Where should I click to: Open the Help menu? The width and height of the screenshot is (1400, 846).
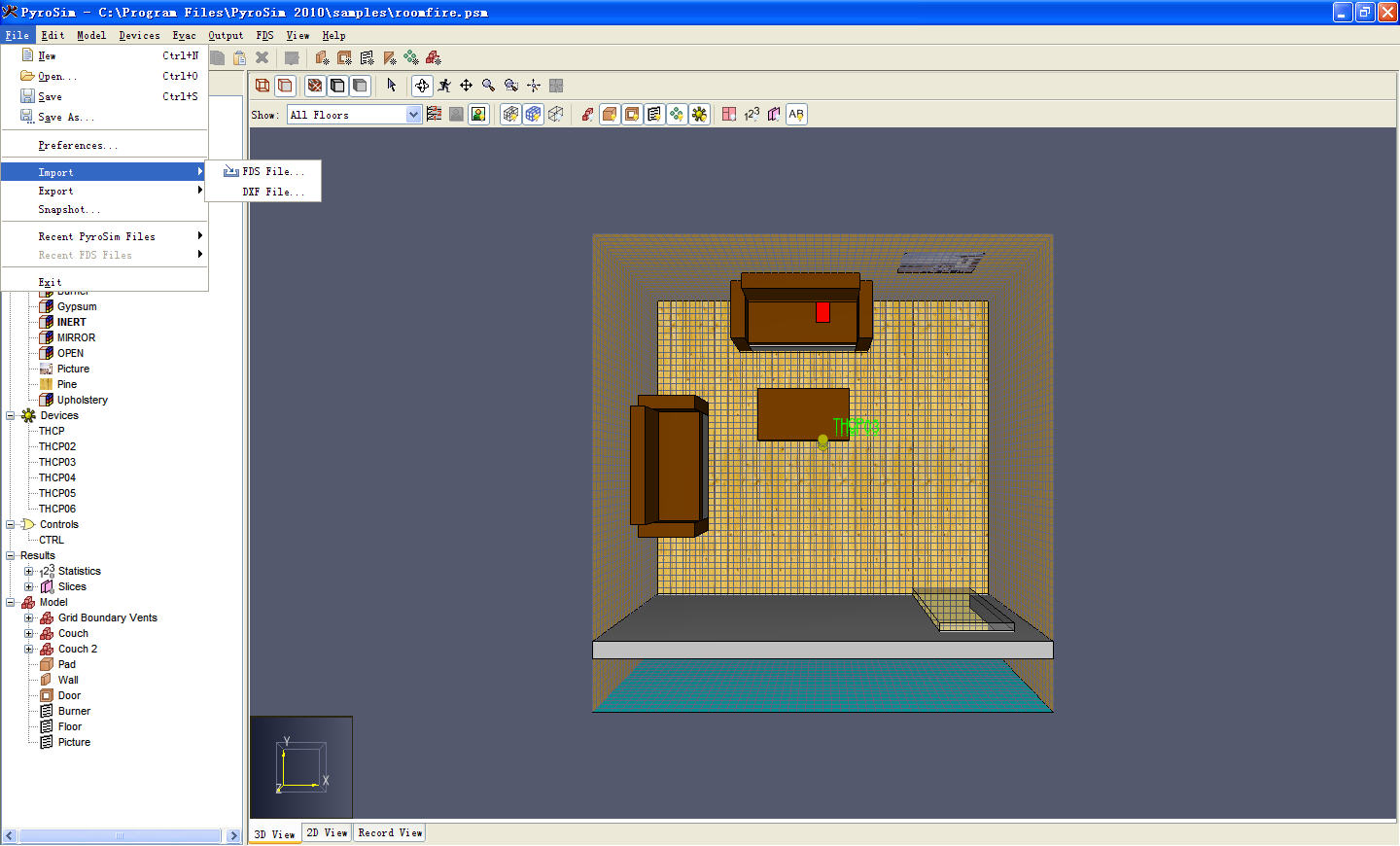[333, 35]
